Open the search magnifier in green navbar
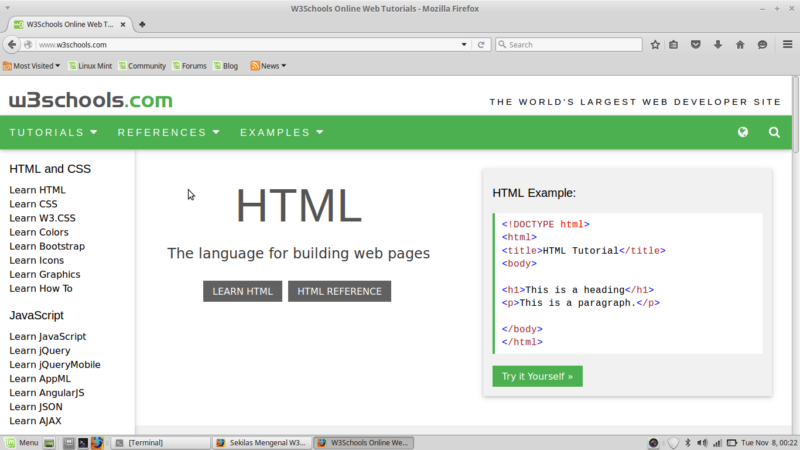The height and width of the screenshot is (450, 800). (x=774, y=132)
